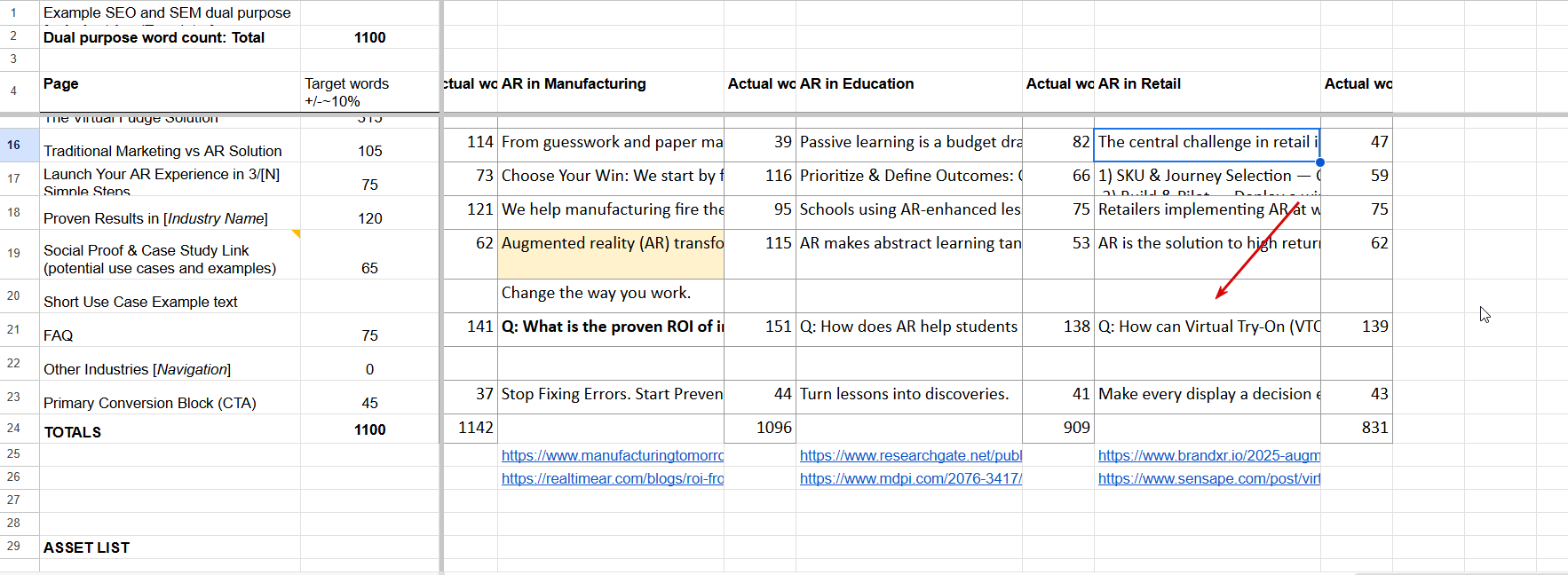This screenshot has width=1568, height=575.
Task: Open the mdpi.com/2076-3417 link
Action: click(911, 478)
